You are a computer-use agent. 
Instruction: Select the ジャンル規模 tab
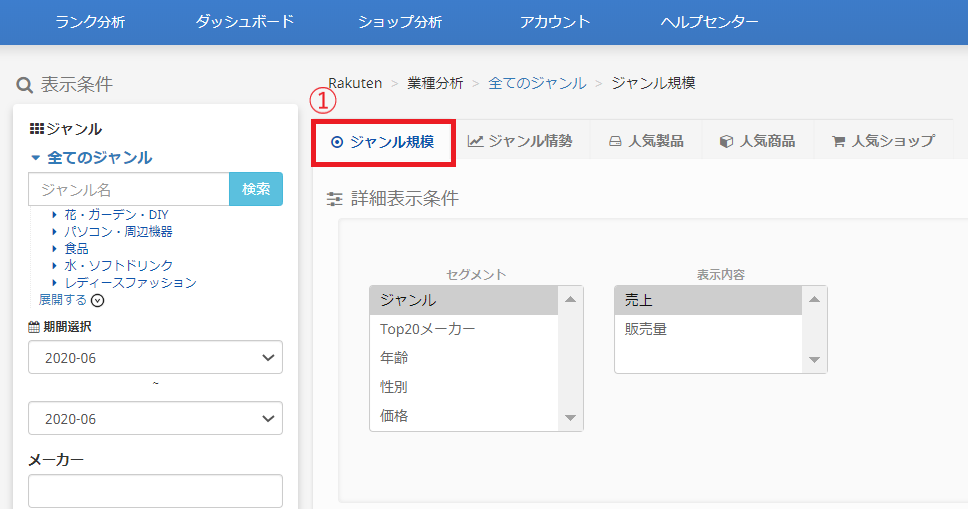pyautogui.click(x=383, y=142)
